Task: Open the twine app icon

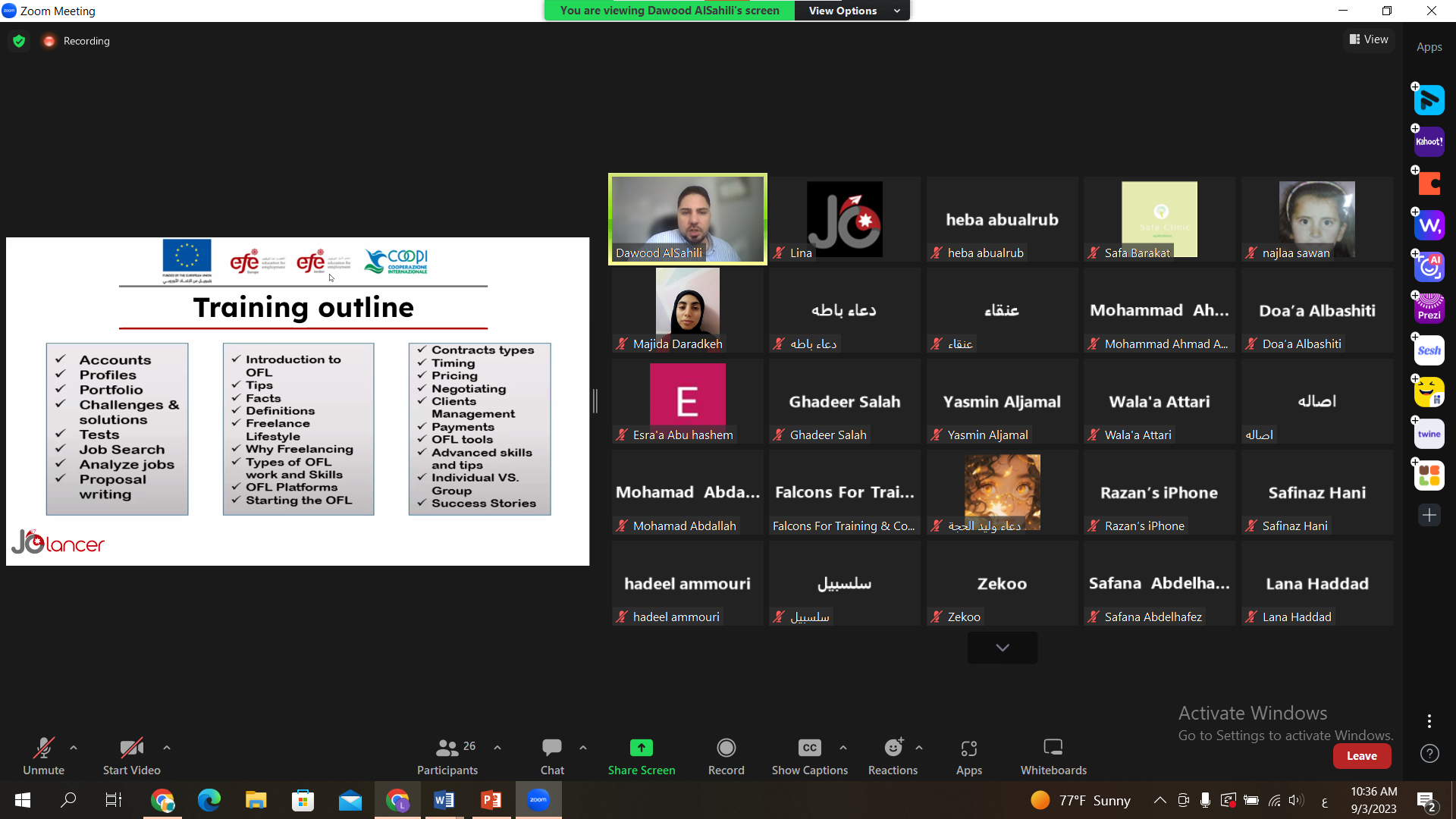Action: click(x=1429, y=434)
